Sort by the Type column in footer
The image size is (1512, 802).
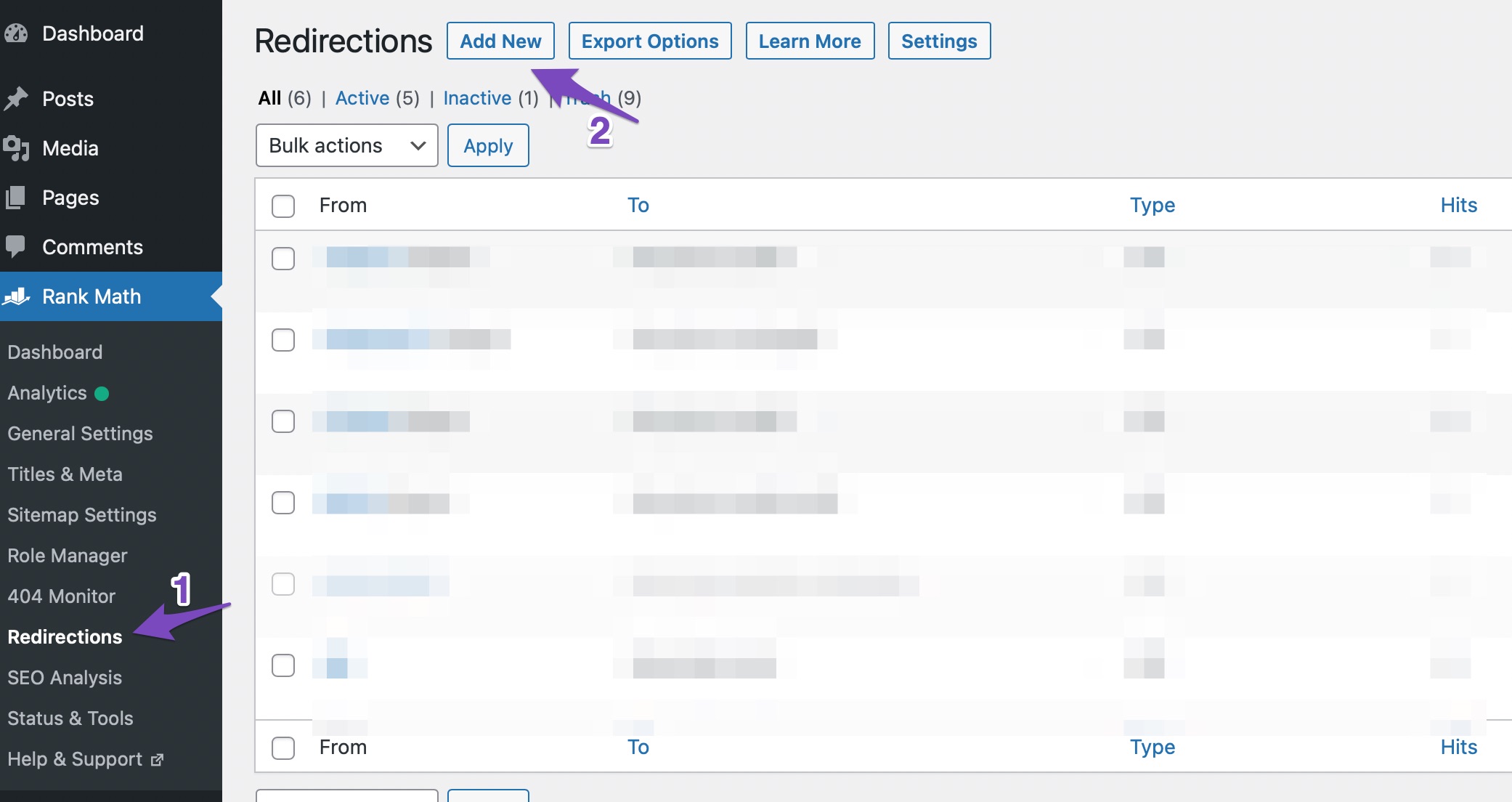1152,748
